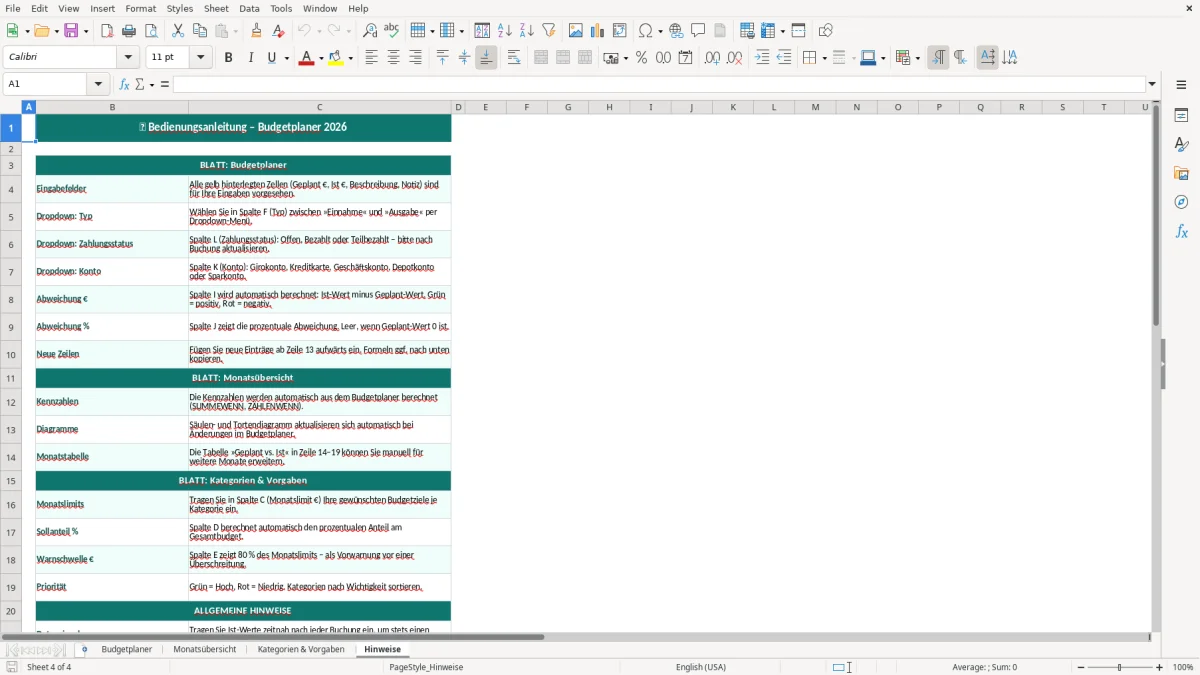Click Clone Formatting paintbrush icon
Viewport: 1200px width, 675px height.
tap(256, 31)
